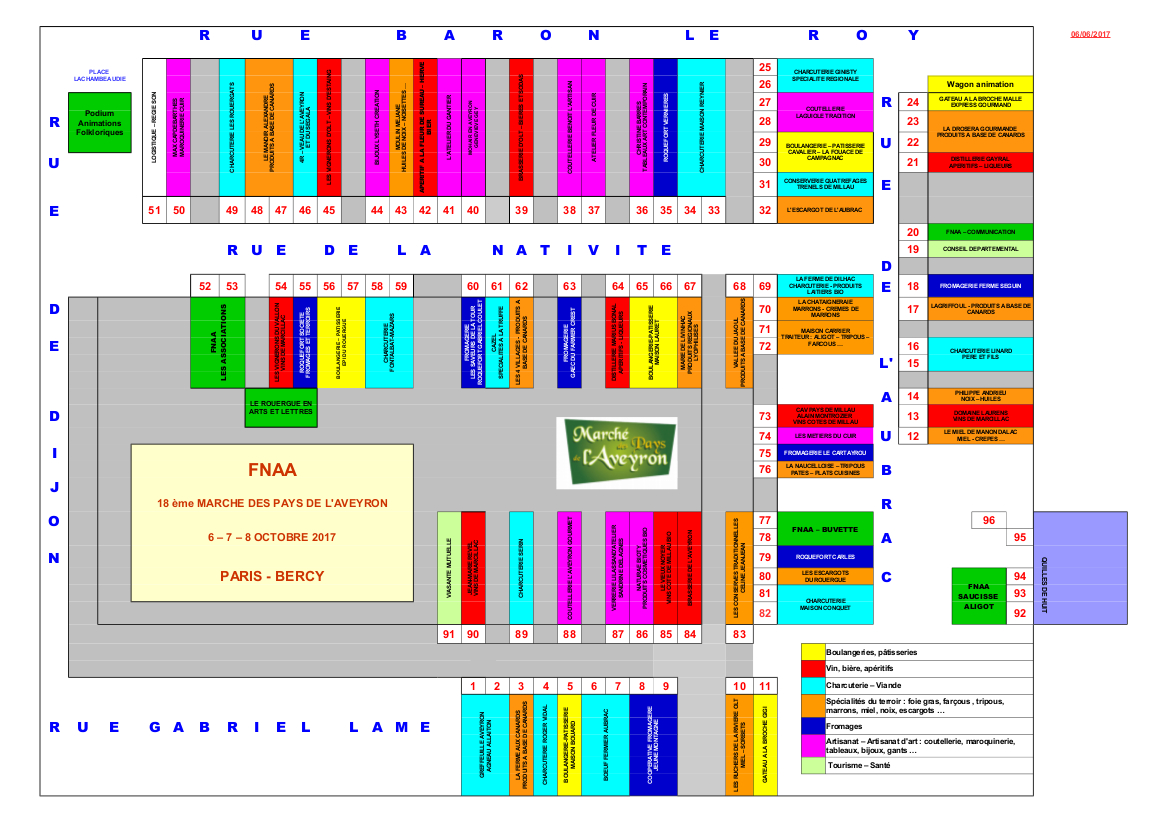Click the 6 – 7 – 8 OCTOBRE 2017 date line

pos(272,537)
